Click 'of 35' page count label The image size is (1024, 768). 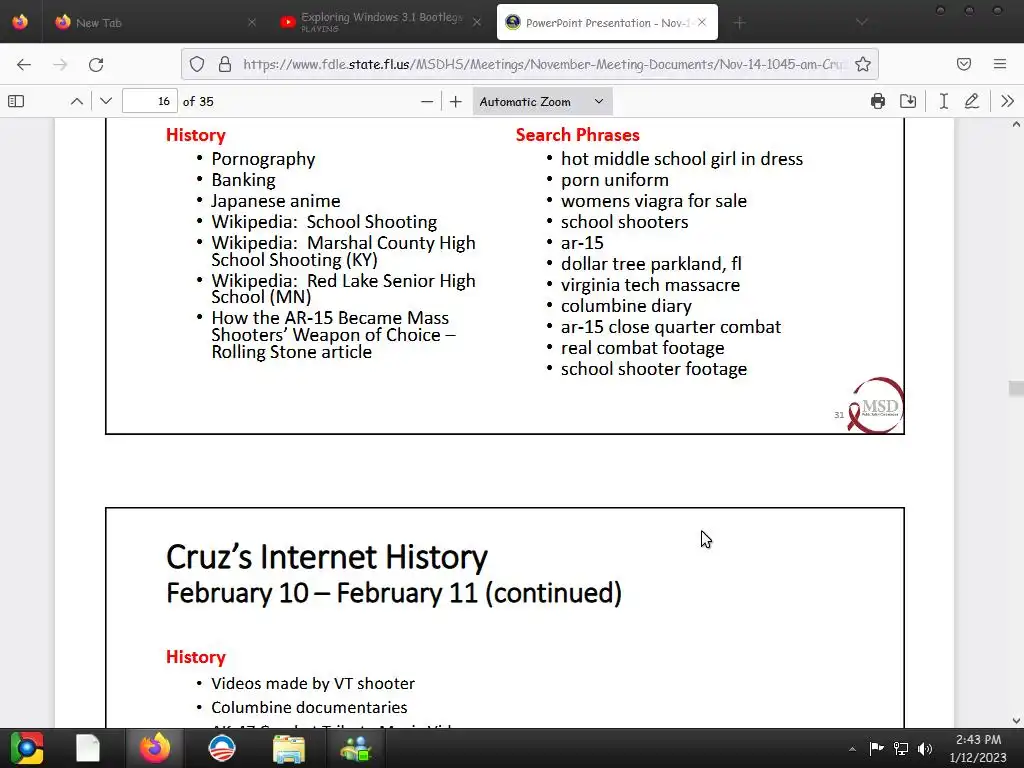tap(199, 101)
